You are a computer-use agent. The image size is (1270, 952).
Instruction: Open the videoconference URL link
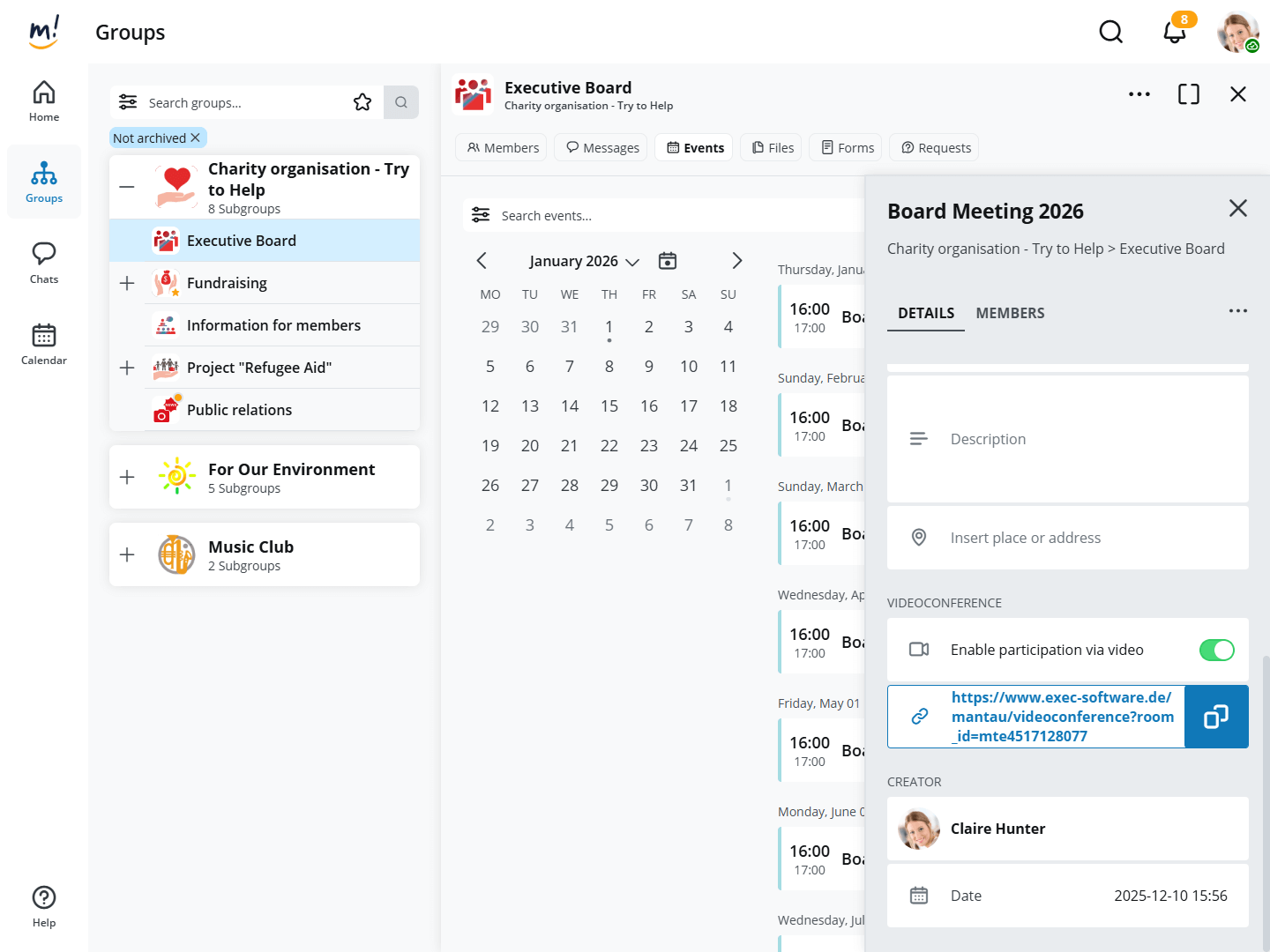[x=1062, y=717]
